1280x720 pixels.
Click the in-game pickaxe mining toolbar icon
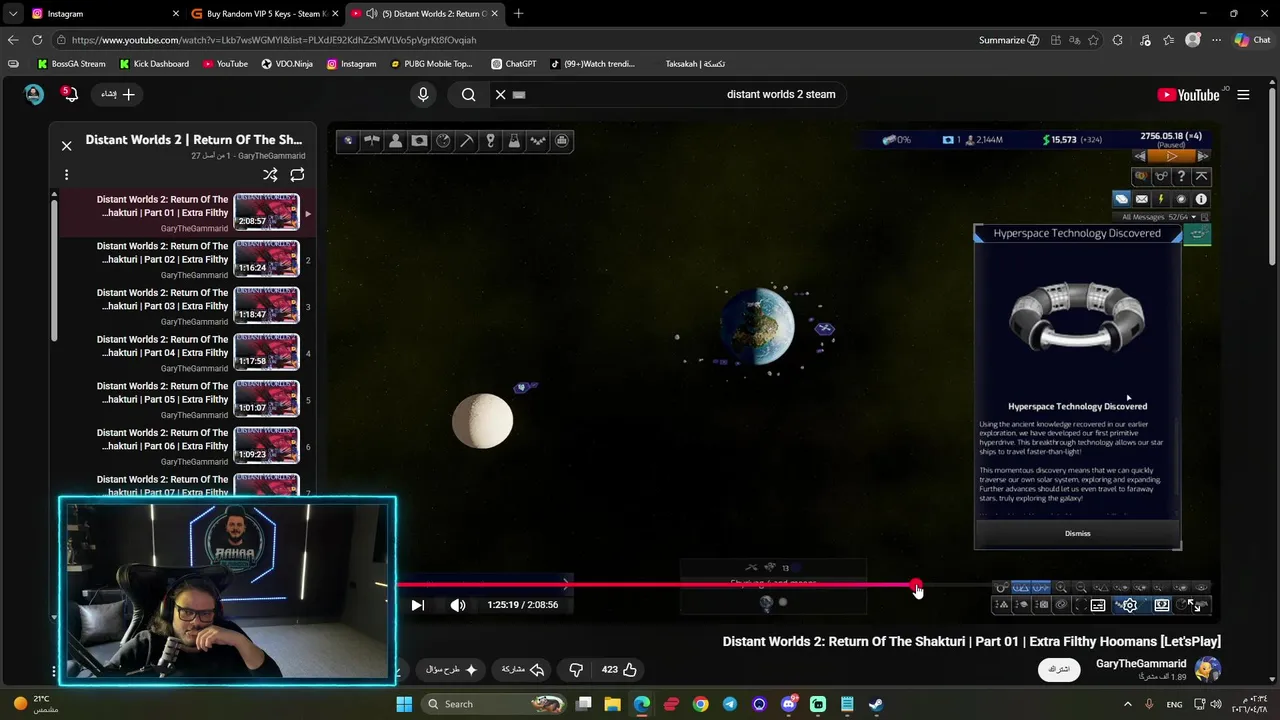467,141
